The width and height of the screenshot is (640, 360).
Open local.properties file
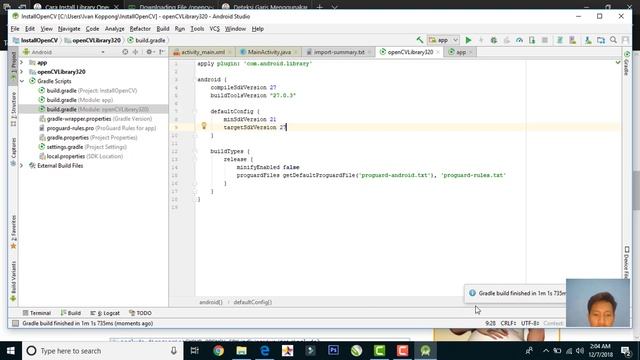(x=81, y=156)
